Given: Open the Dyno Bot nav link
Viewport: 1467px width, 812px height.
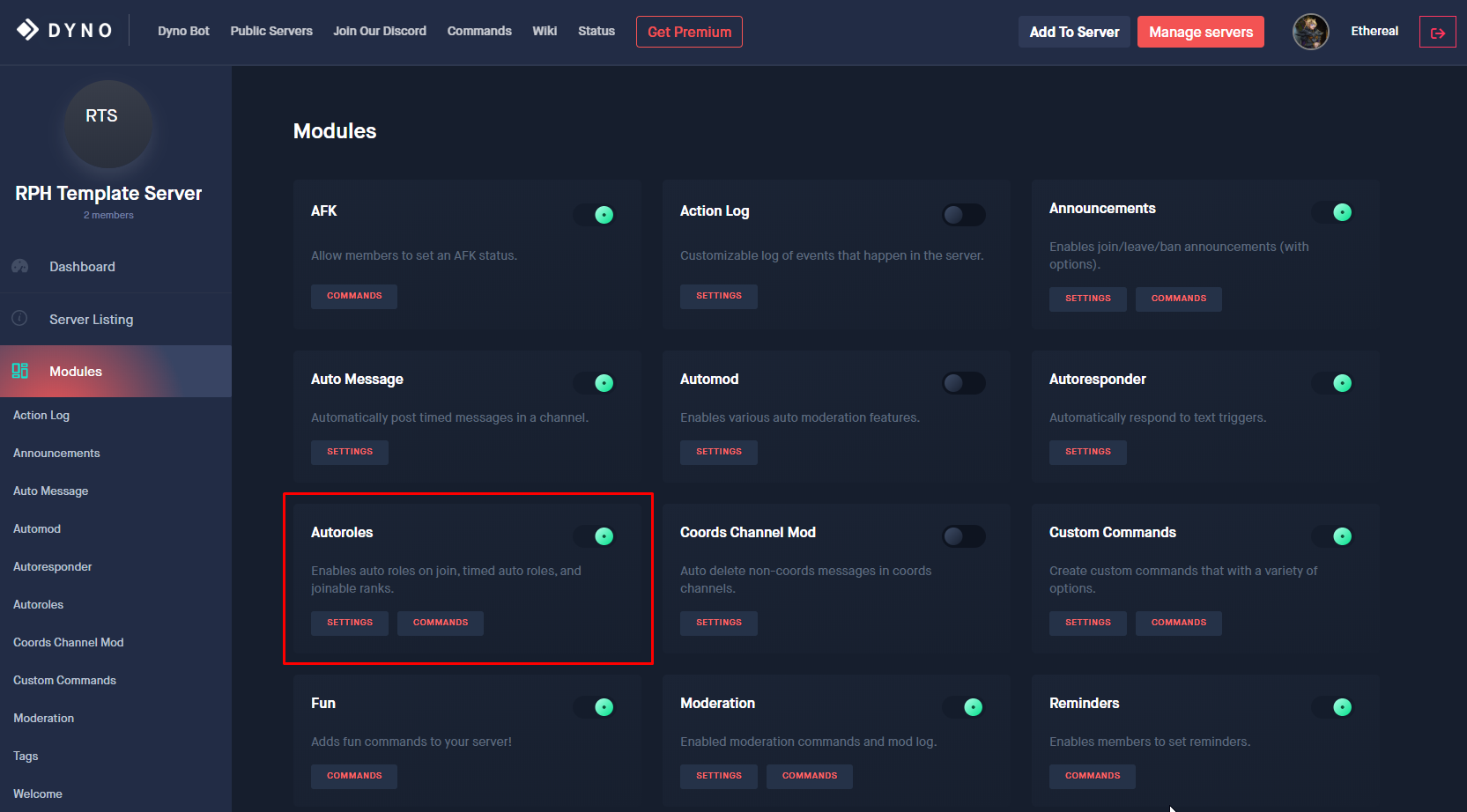Looking at the screenshot, I should click(x=183, y=31).
